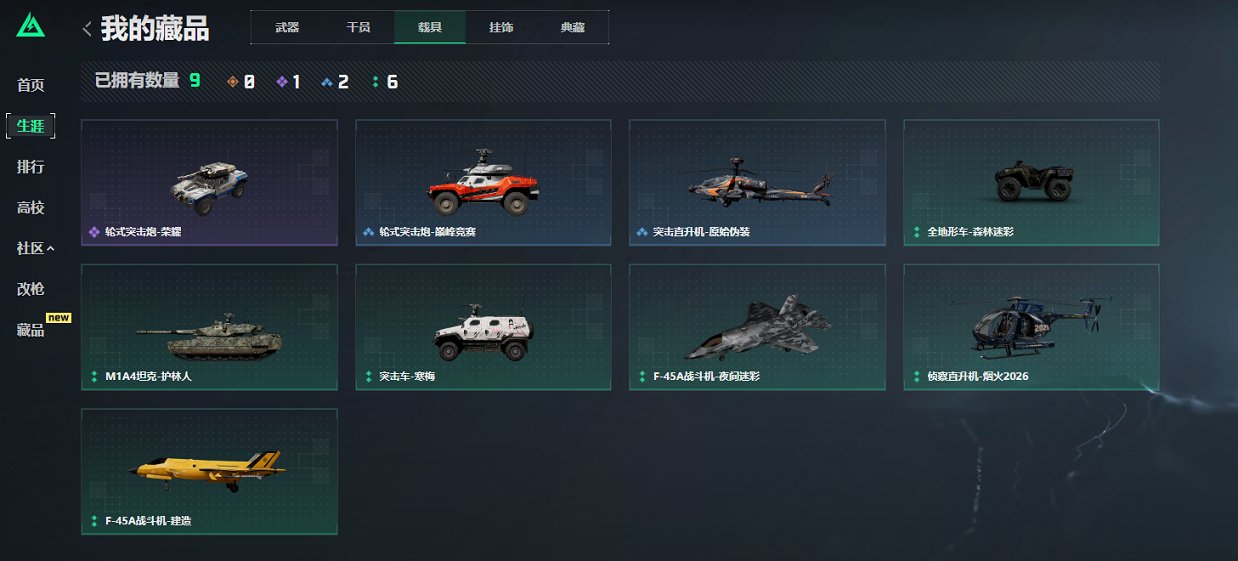Go to 首页 in the sidebar
This screenshot has width=1238, height=561.
pos(30,86)
